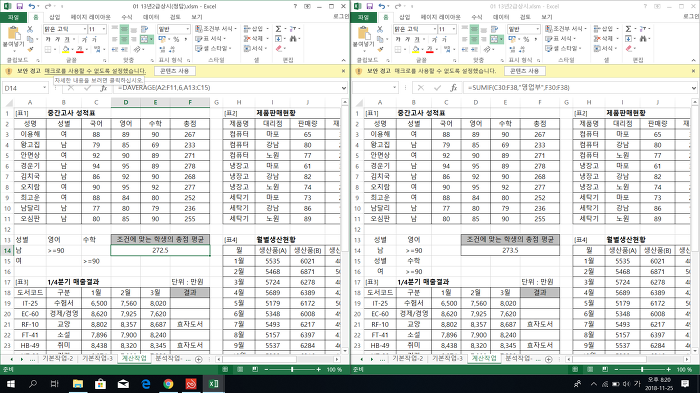Click Percent style icon in left window
This screenshot has width=700, height=393.
tap(176, 39)
